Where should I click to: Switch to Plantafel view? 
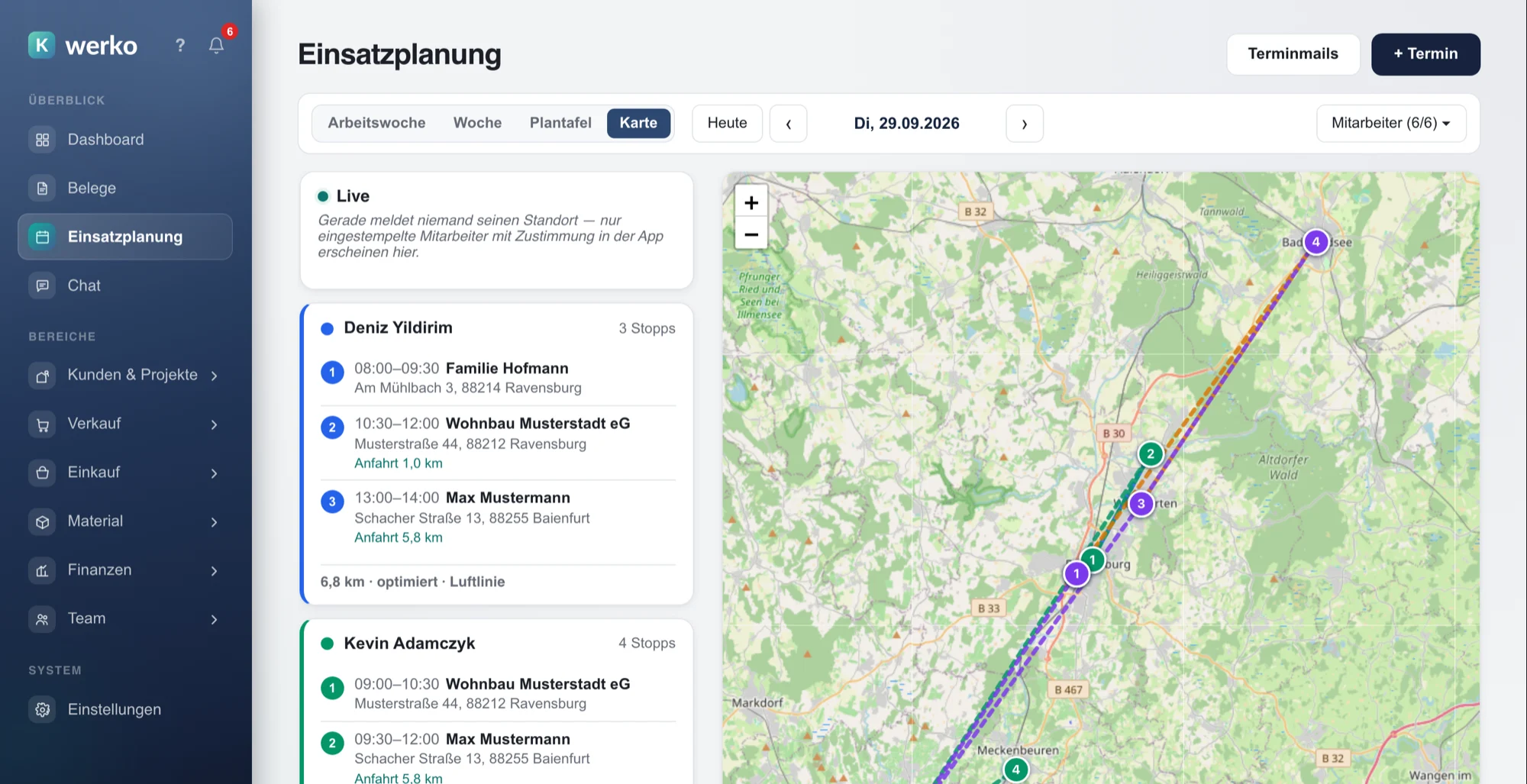click(x=560, y=123)
